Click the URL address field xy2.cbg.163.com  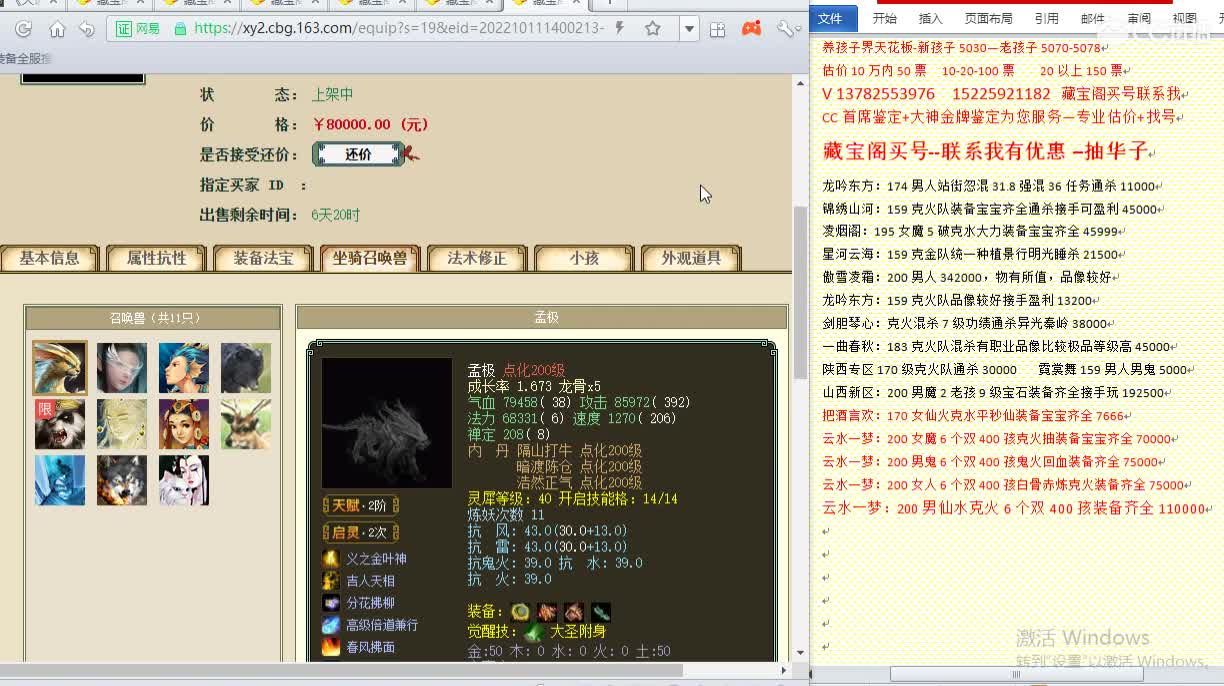pos(398,29)
